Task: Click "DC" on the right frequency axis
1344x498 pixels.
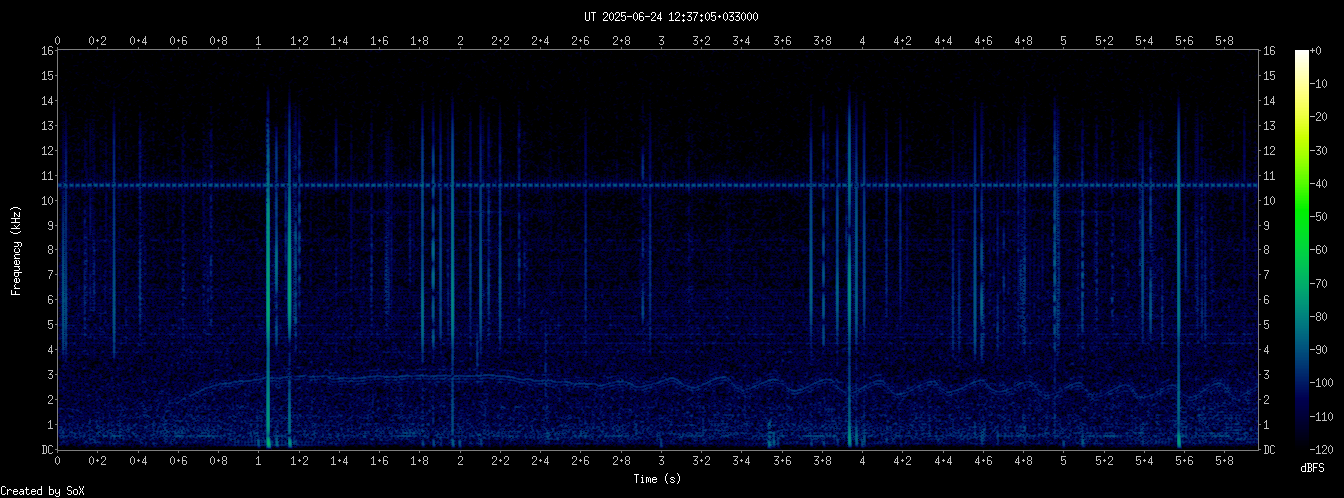Action: point(1270,450)
